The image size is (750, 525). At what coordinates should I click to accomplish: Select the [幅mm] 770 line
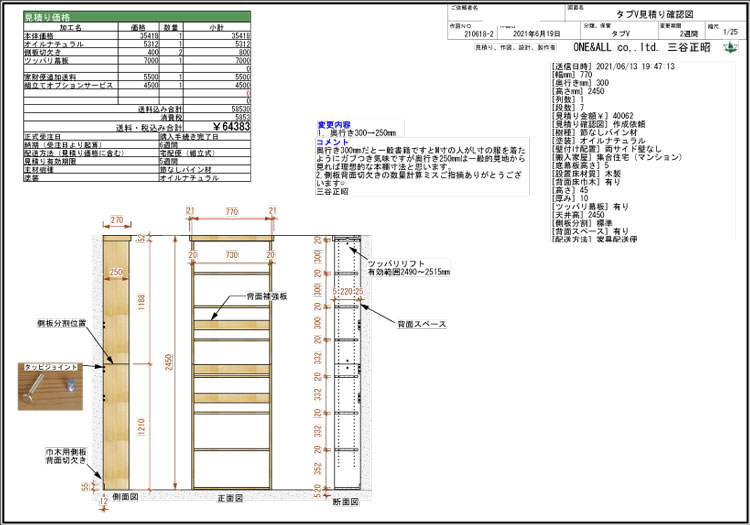tap(572, 75)
